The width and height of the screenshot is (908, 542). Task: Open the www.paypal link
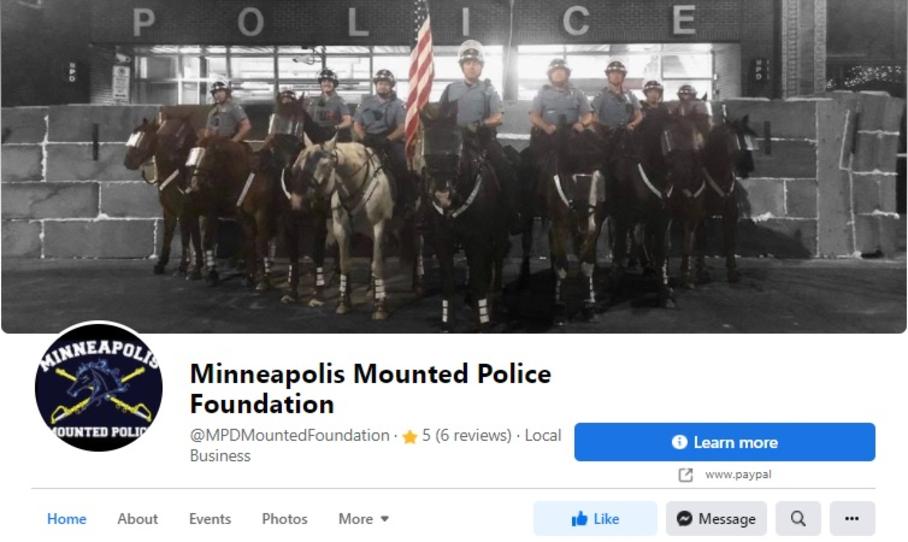pos(738,475)
